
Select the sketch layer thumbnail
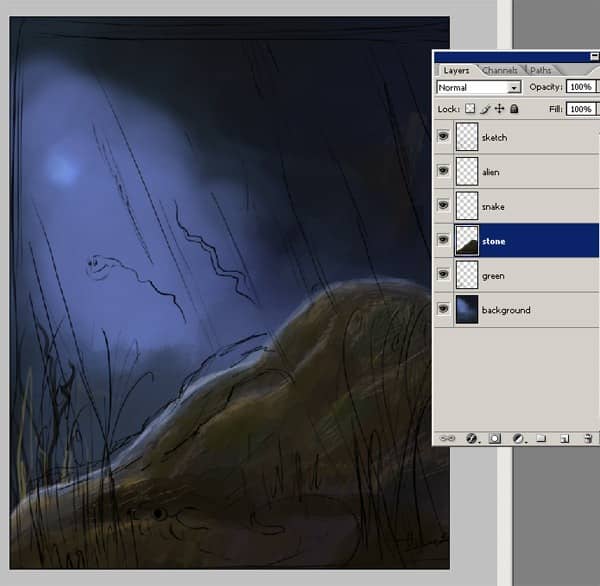coord(467,137)
